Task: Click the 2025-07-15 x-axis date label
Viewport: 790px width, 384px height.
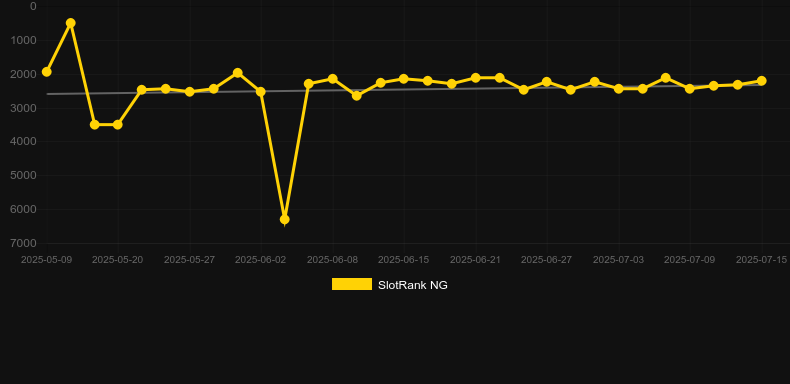Action: tap(761, 260)
